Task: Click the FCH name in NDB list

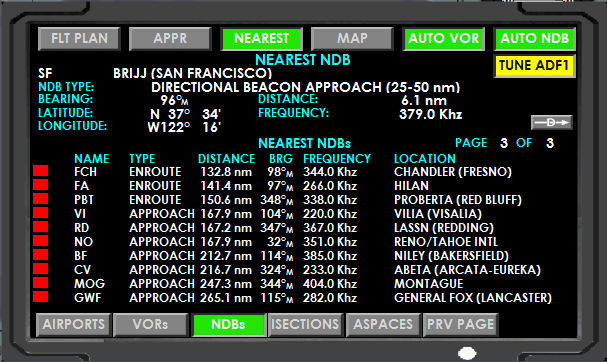Action: [x=86, y=172]
